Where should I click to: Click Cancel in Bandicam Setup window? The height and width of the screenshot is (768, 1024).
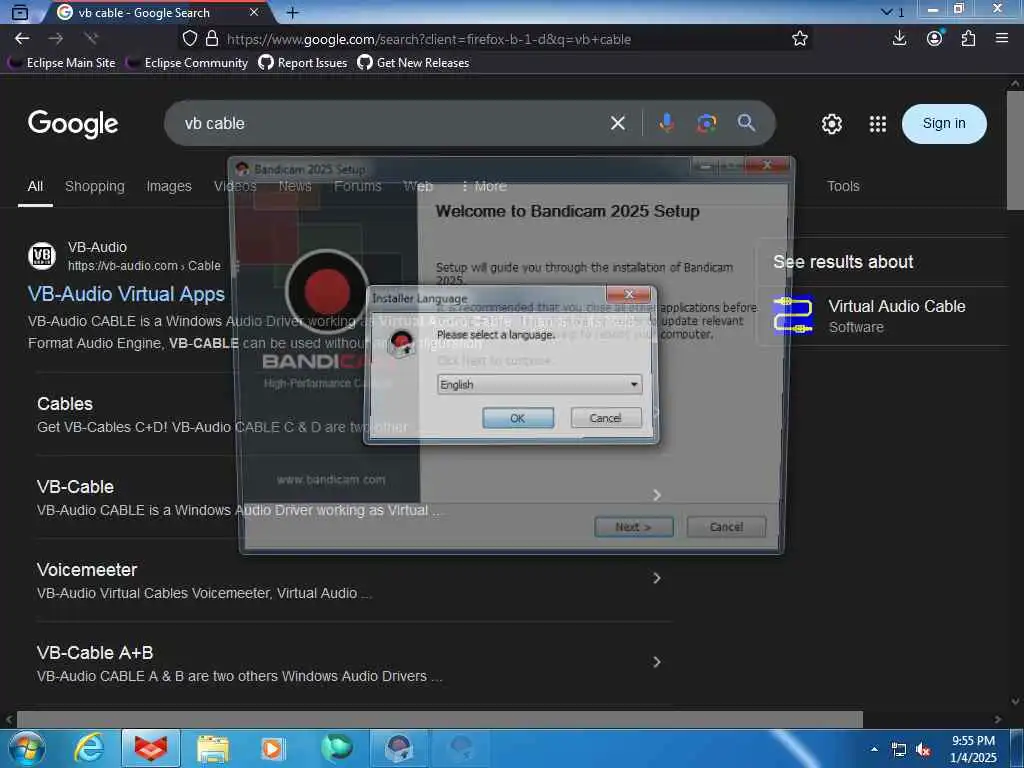(726, 527)
